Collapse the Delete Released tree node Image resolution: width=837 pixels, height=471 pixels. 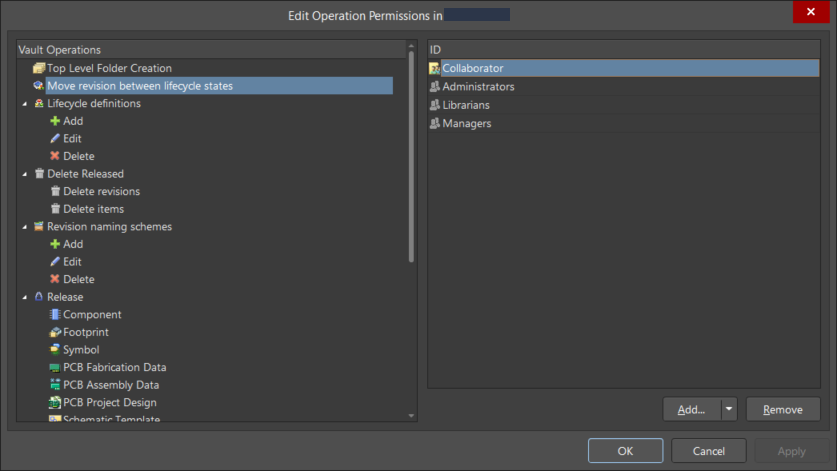click(24, 174)
